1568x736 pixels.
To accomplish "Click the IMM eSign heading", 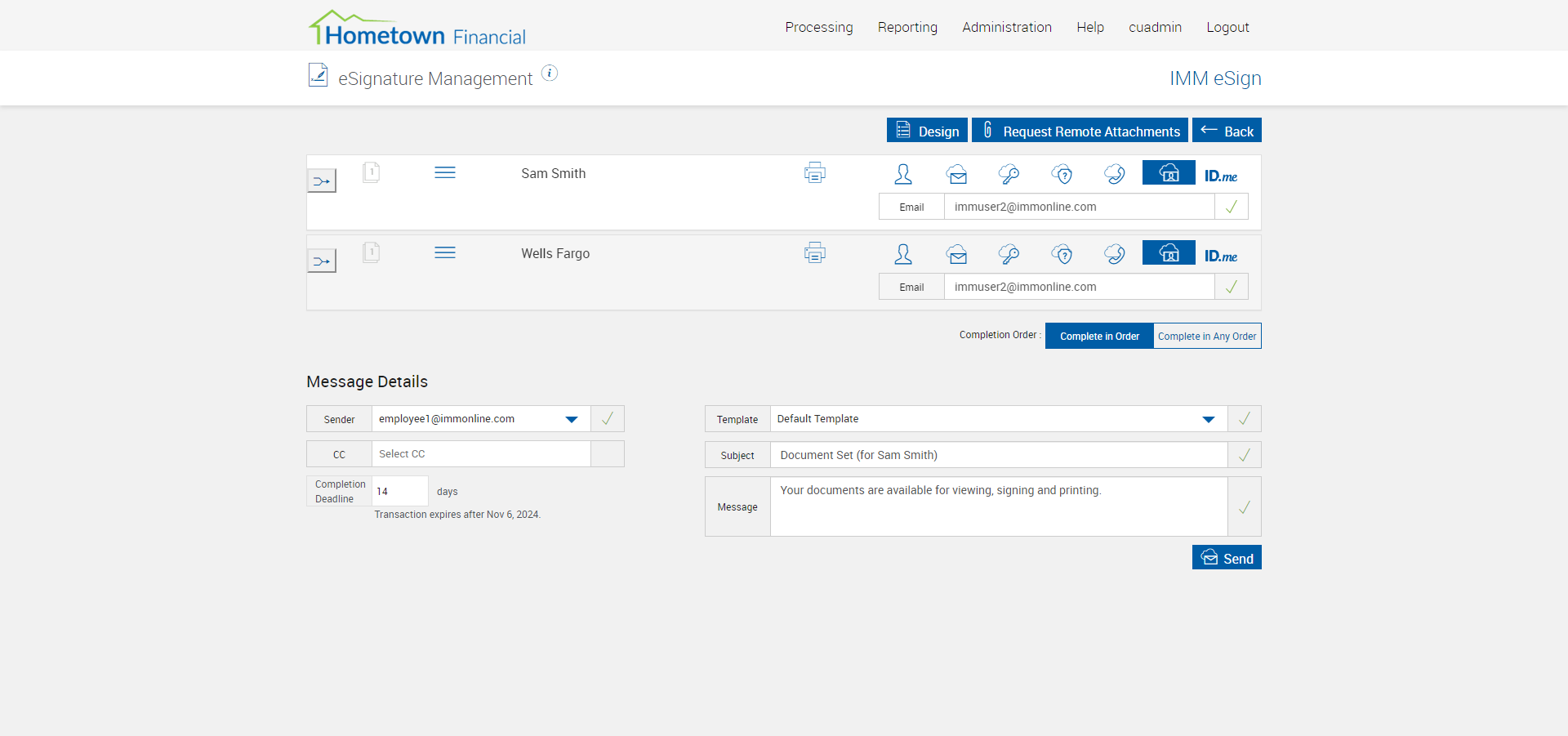I will pyautogui.click(x=1215, y=78).
